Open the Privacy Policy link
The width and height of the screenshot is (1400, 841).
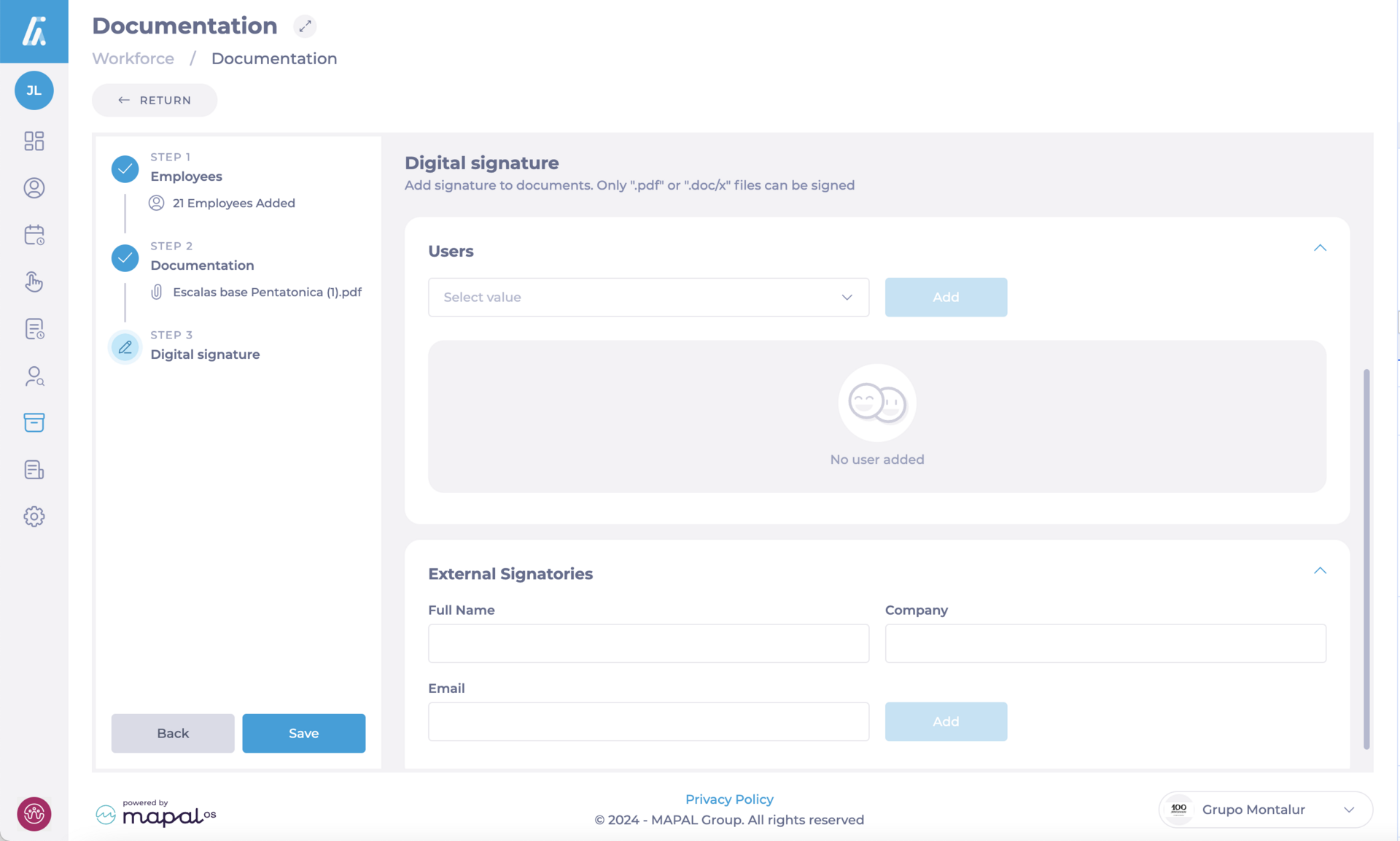[x=729, y=799]
